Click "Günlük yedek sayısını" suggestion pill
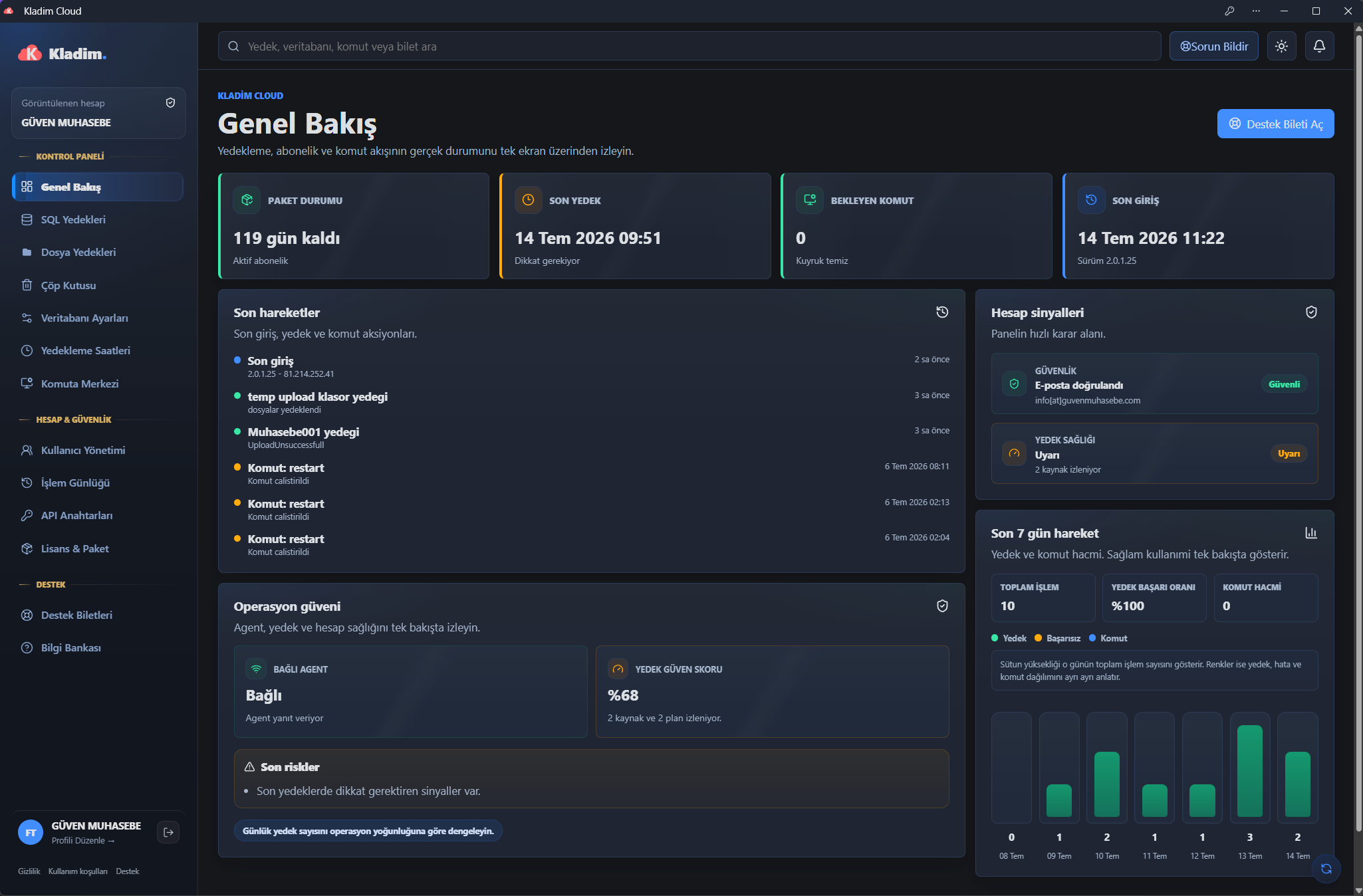 tap(368, 831)
